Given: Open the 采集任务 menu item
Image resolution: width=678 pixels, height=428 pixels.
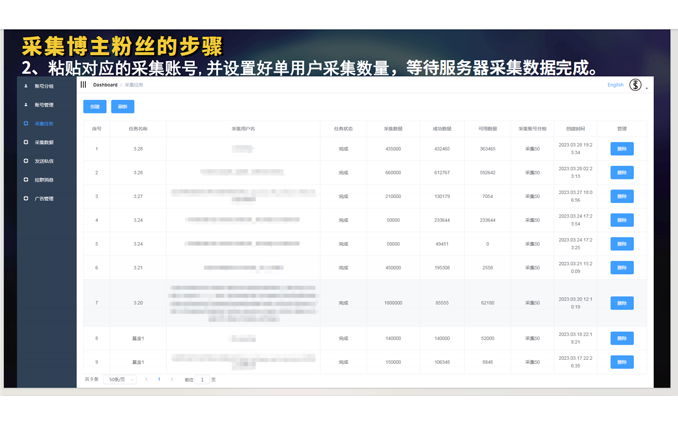Looking at the screenshot, I should [43, 124].
